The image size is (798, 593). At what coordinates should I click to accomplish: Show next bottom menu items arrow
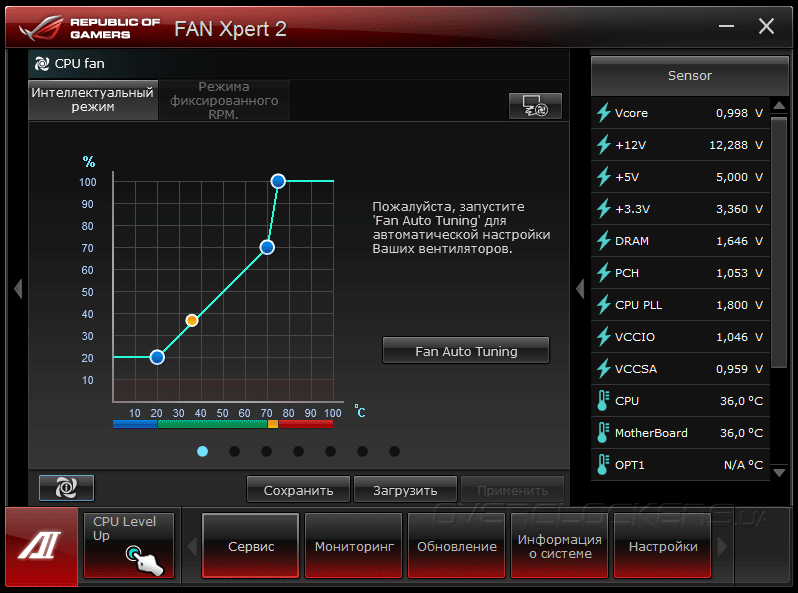[x=722, y=547]
